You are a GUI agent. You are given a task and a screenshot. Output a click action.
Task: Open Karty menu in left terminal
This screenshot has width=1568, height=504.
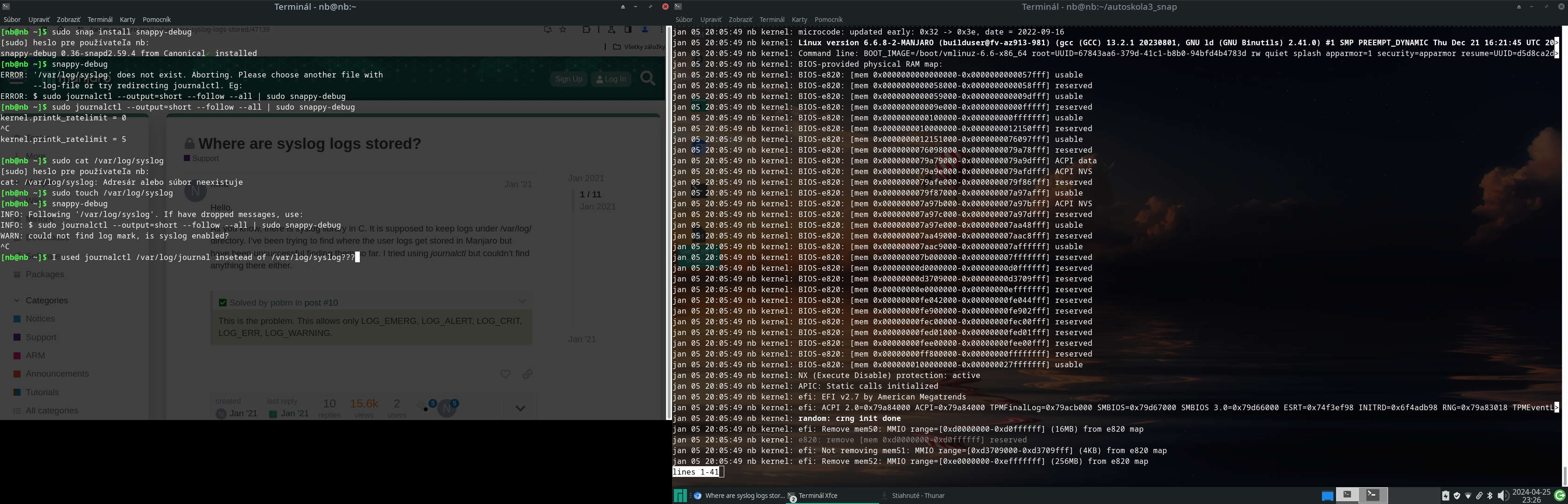127,20
